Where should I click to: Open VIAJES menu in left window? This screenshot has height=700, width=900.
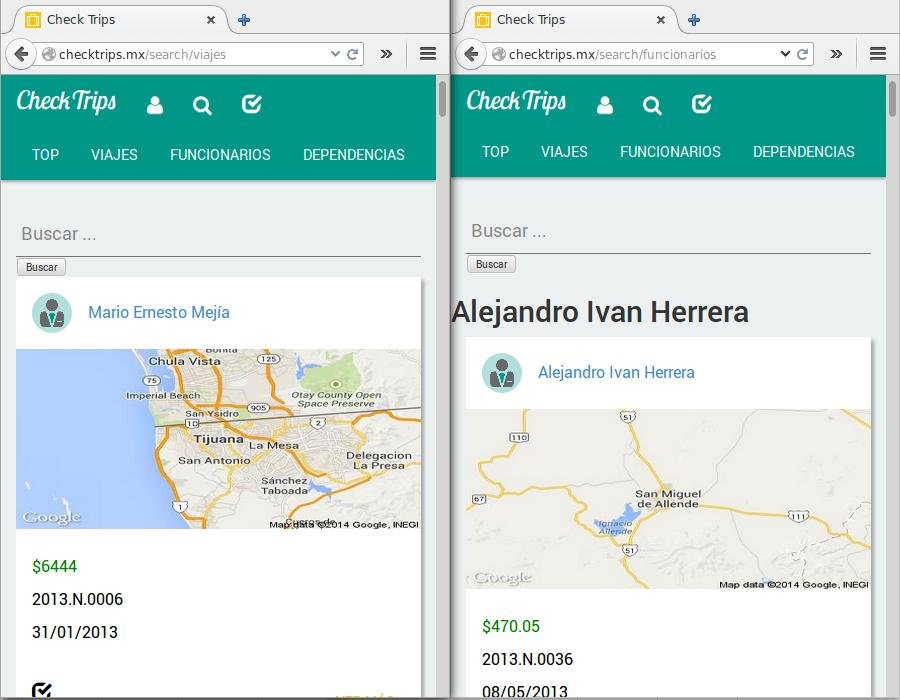pyautogui.click(x=114, y=155)
